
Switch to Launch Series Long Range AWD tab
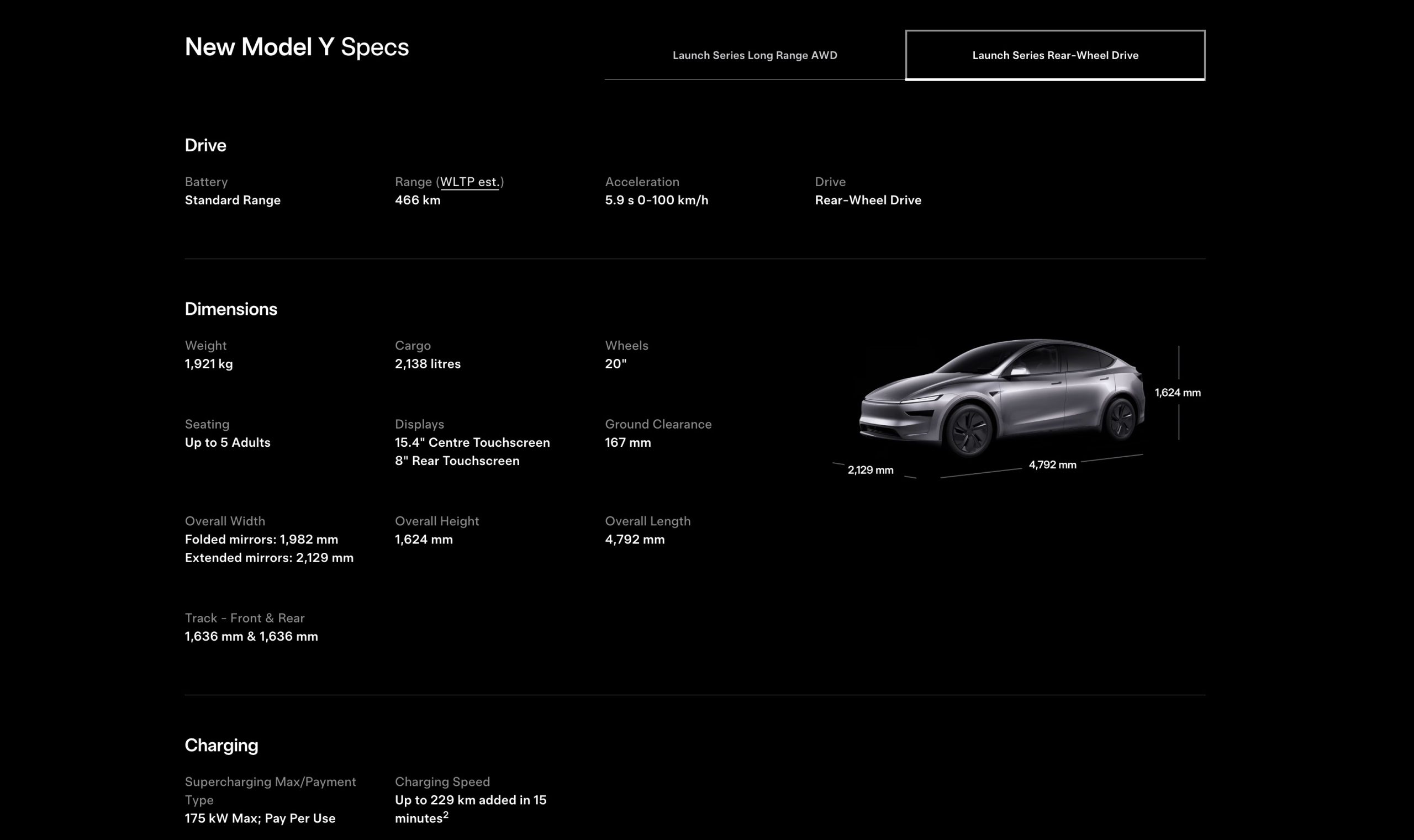[754, 55]
